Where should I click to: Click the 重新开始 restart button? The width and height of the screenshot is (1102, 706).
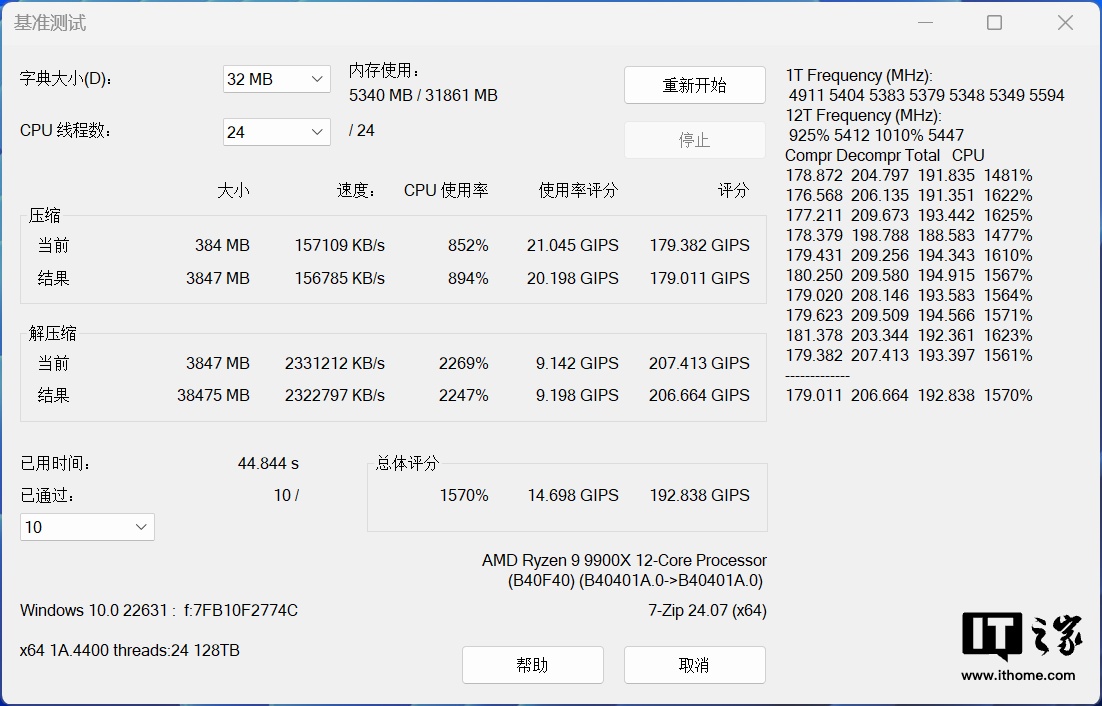point(694,86)
